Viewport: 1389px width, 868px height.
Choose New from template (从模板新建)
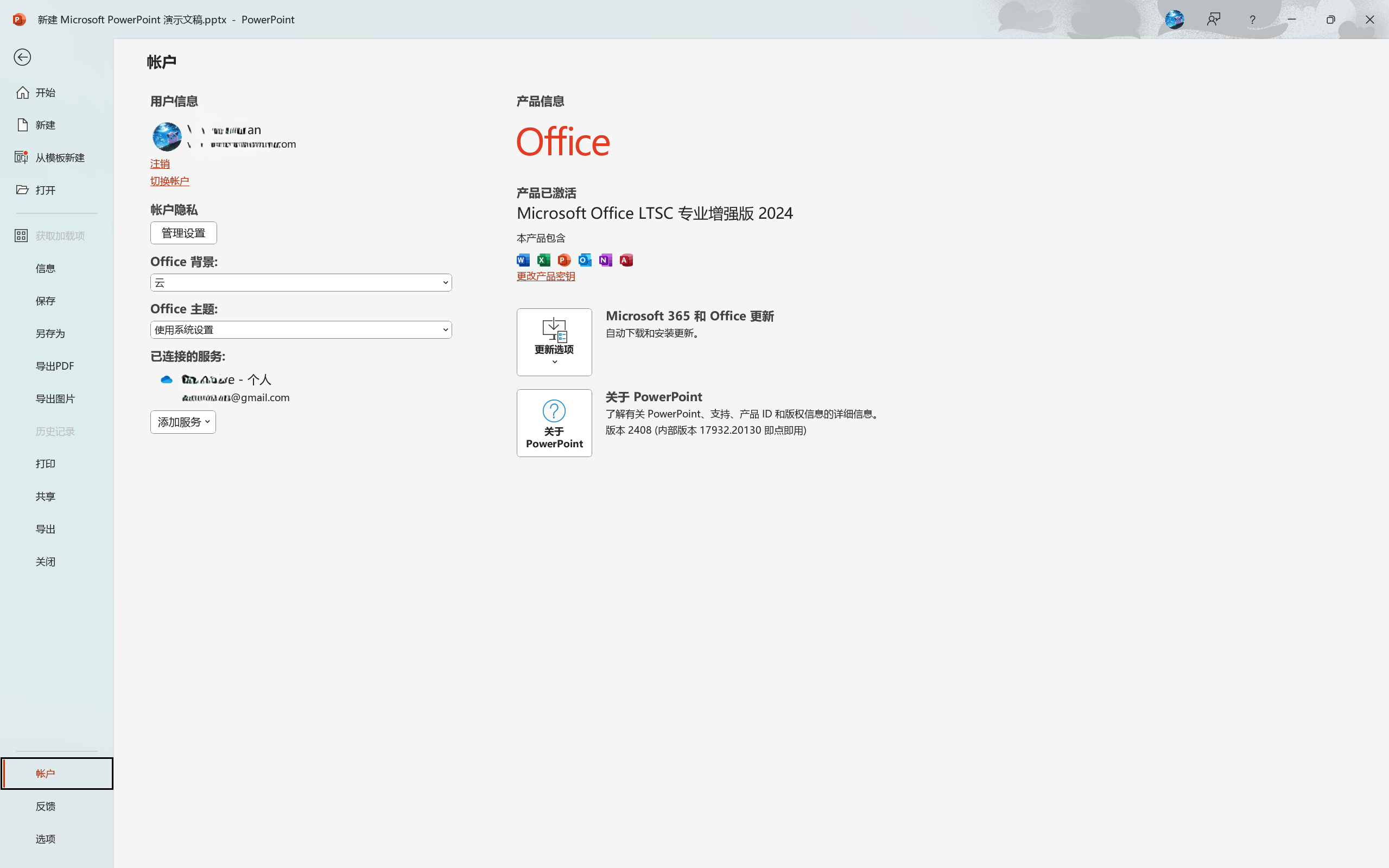point(56,157)
